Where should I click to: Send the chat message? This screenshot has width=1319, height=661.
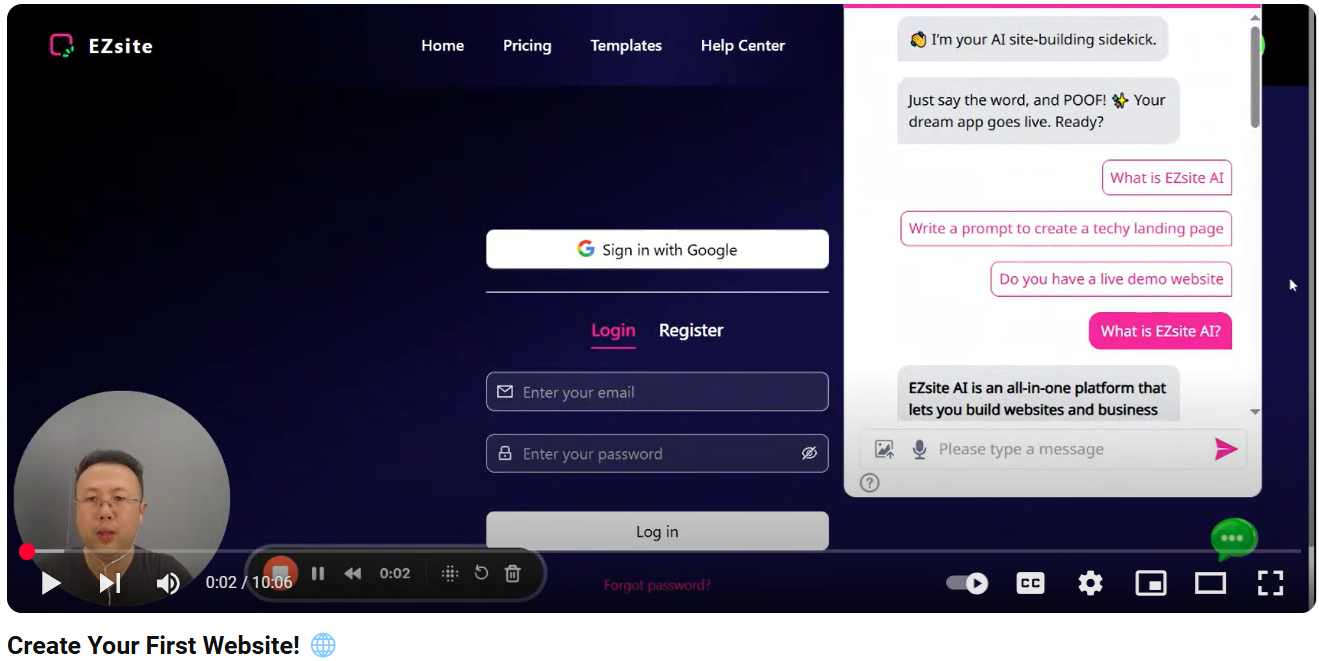[1226, 449]
